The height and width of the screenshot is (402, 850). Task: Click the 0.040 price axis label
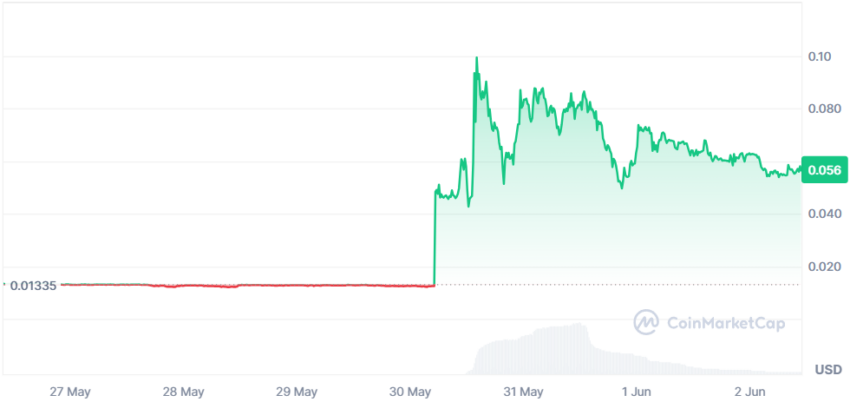[823, 215]
